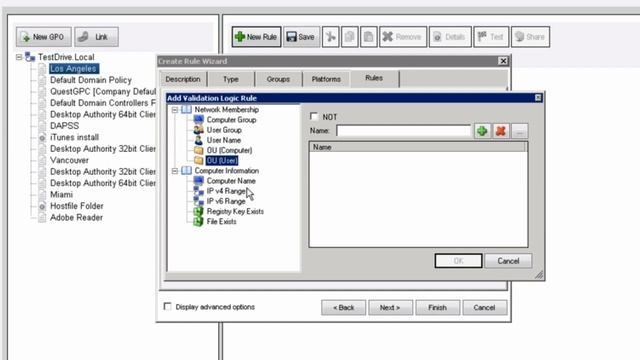
Task: Select Computer Group rule type
Action: (x=231, y=120)
